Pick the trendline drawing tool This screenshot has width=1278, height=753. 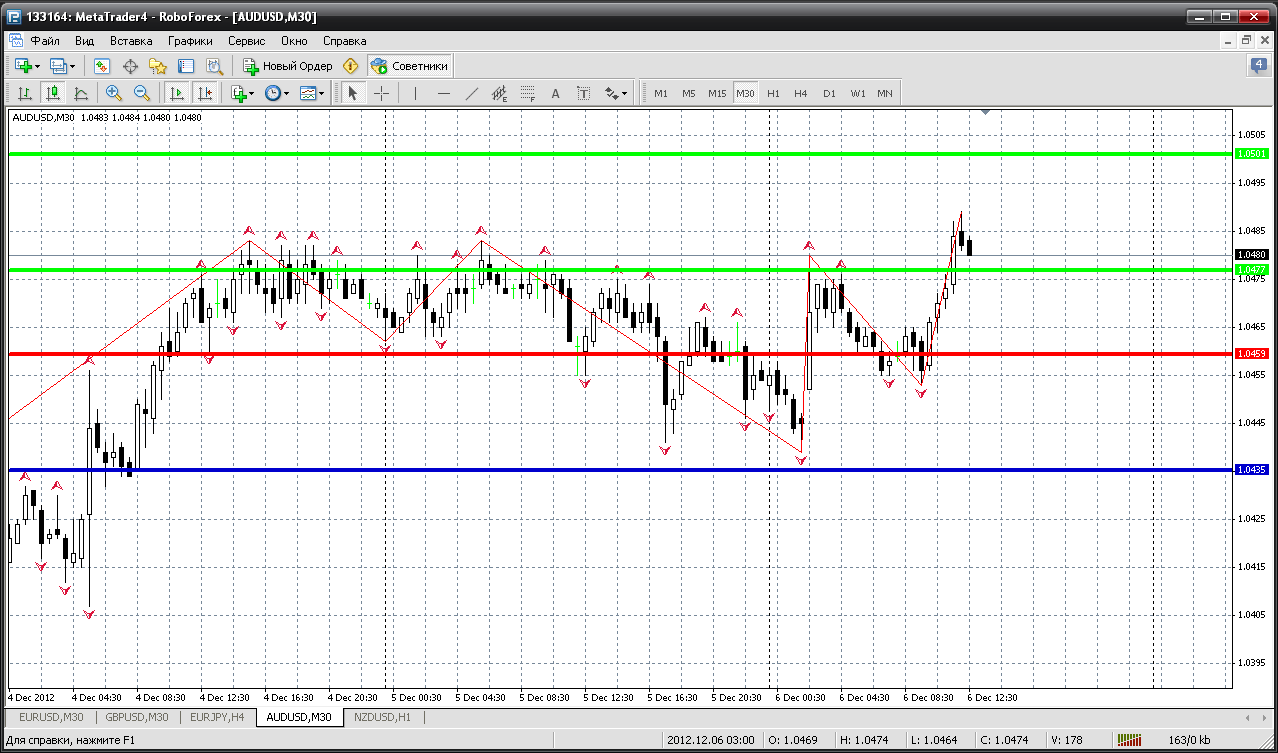tap(472, 93)
